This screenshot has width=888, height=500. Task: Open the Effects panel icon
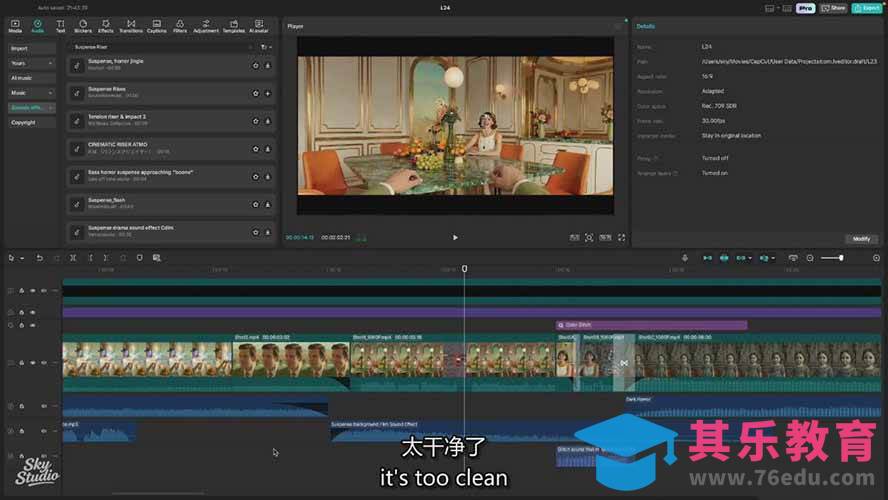tap(106, 25)
